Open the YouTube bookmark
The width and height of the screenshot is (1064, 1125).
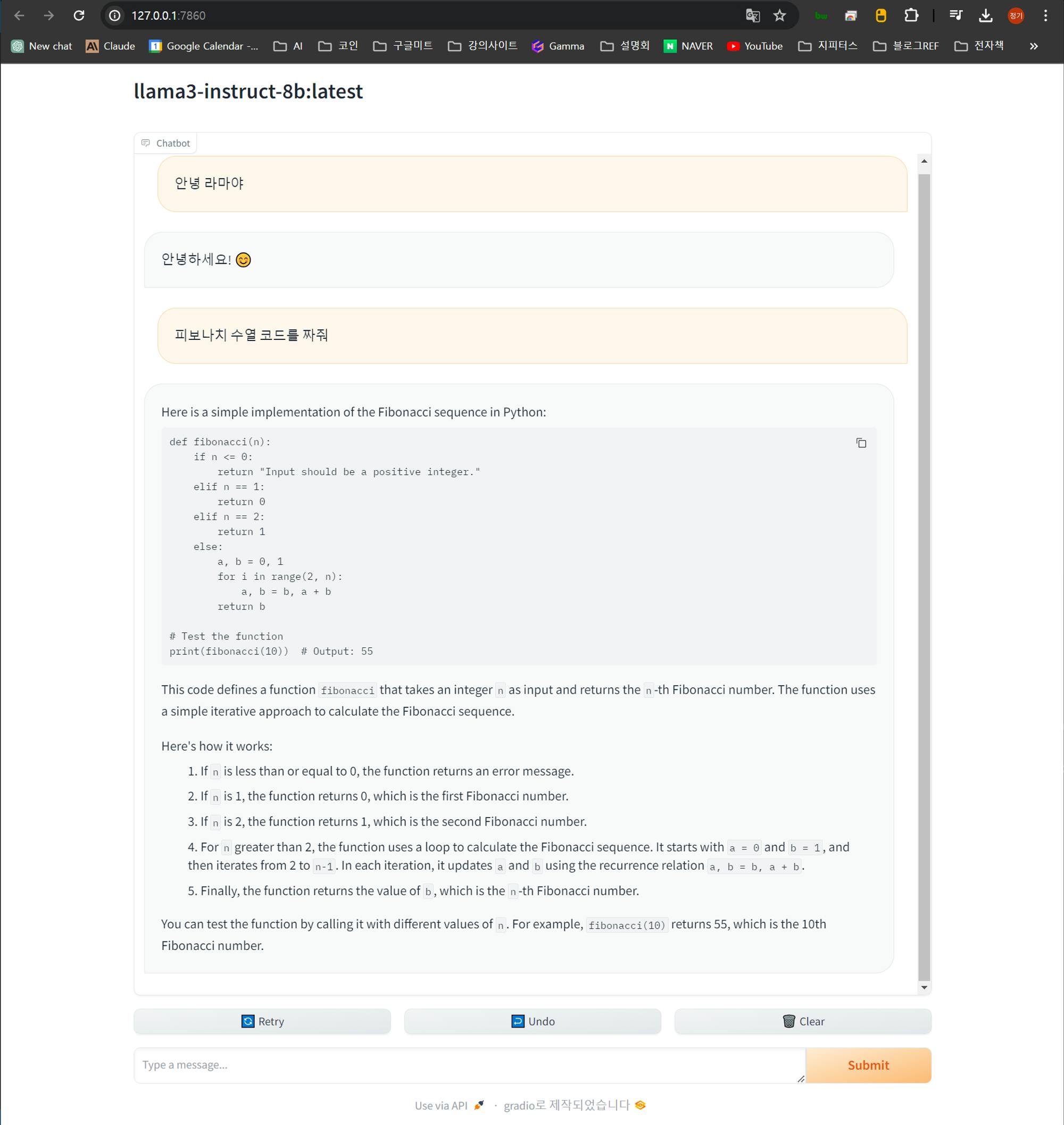tap(754, 46)
